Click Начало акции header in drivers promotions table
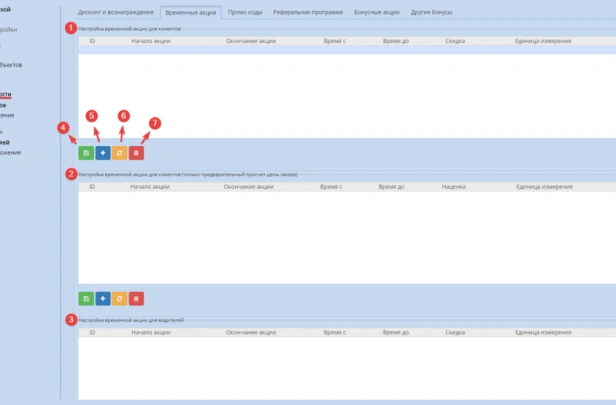This screenshot has height=405, width=616. pyautogui.click(x=149, y=331)
